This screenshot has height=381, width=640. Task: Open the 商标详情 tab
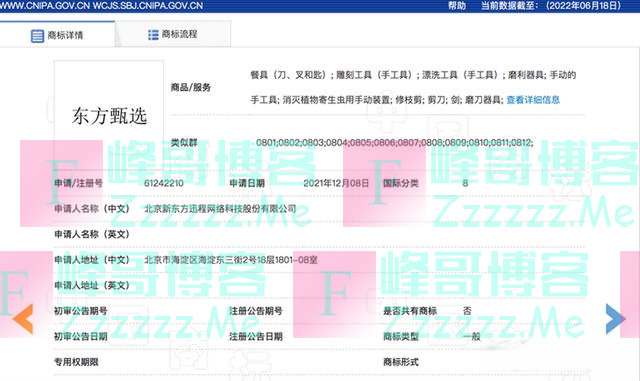[57, 35]
